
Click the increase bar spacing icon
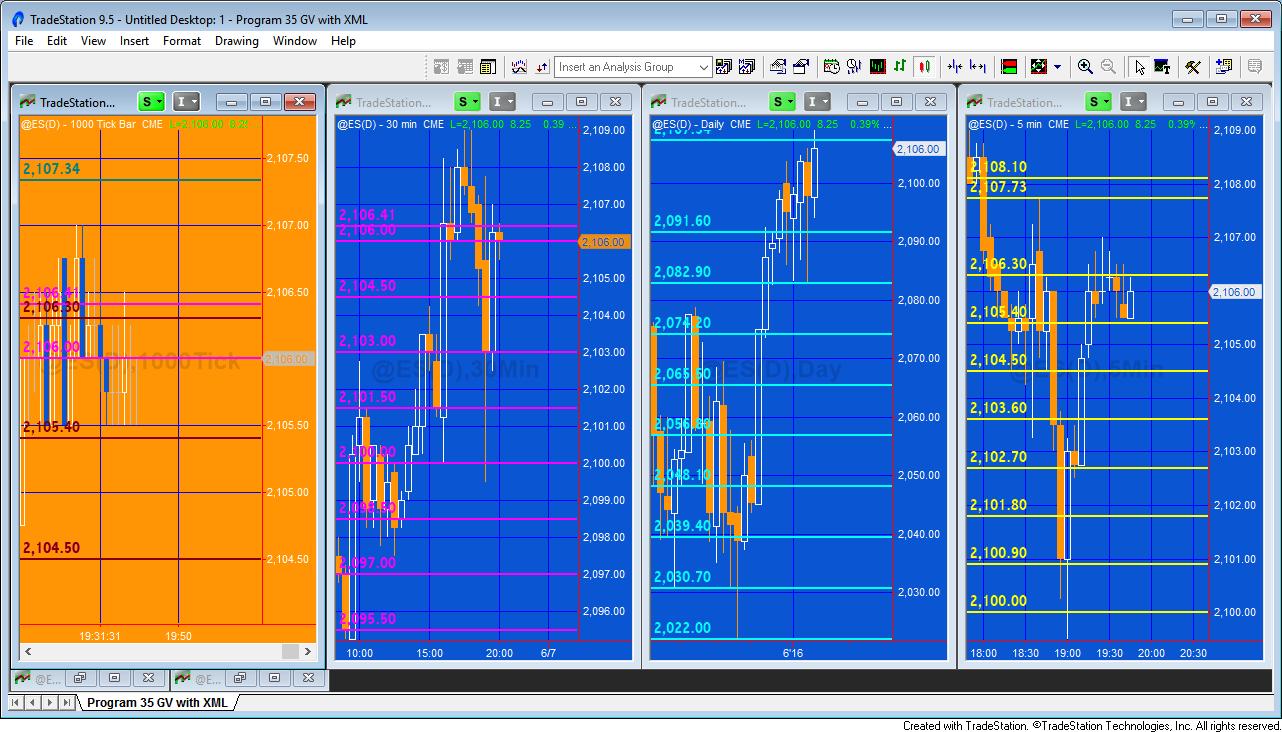pos(978,67)
